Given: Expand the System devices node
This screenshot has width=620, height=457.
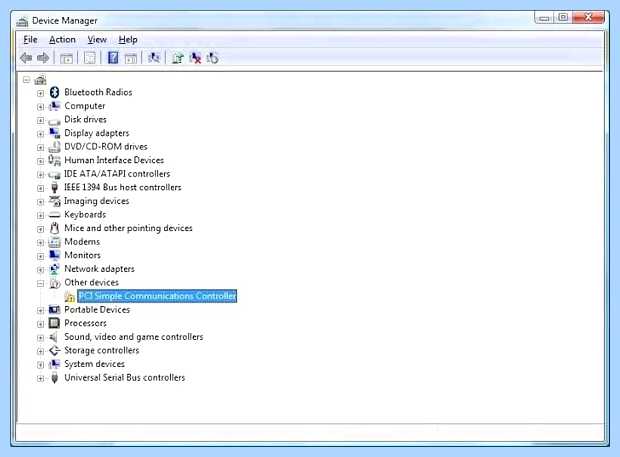Looking at the screenshot, I should 40,364.
